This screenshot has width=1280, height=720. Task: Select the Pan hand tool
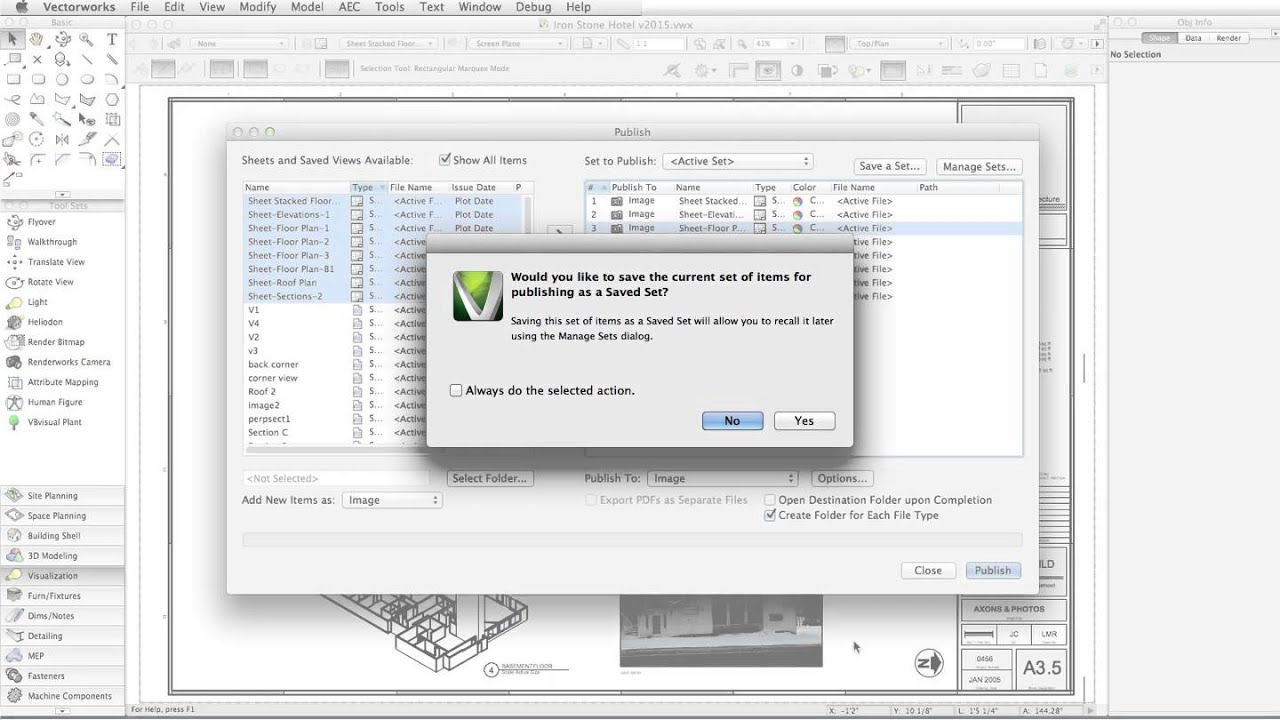coord(37,39)
